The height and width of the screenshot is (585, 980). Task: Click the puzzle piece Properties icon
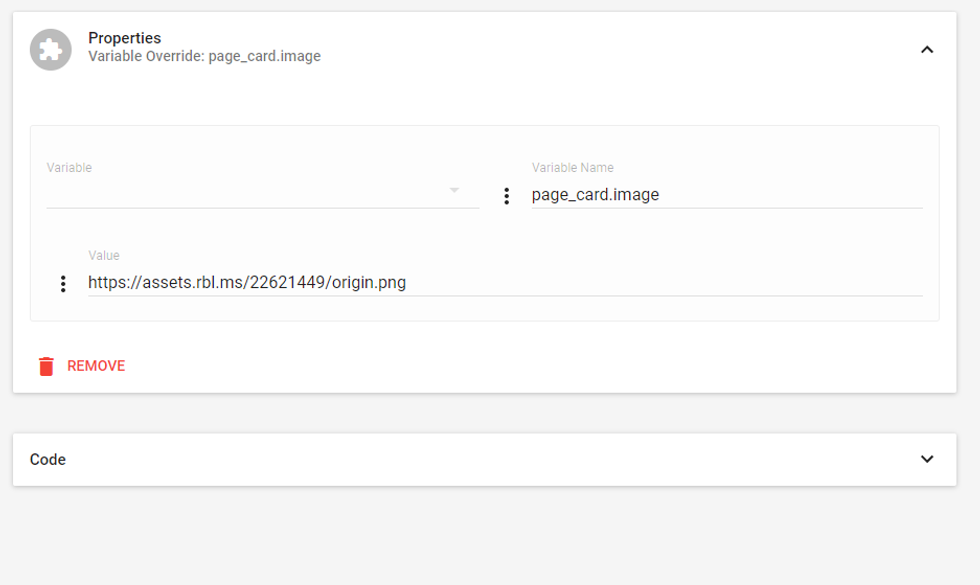[x=50, y=49]
